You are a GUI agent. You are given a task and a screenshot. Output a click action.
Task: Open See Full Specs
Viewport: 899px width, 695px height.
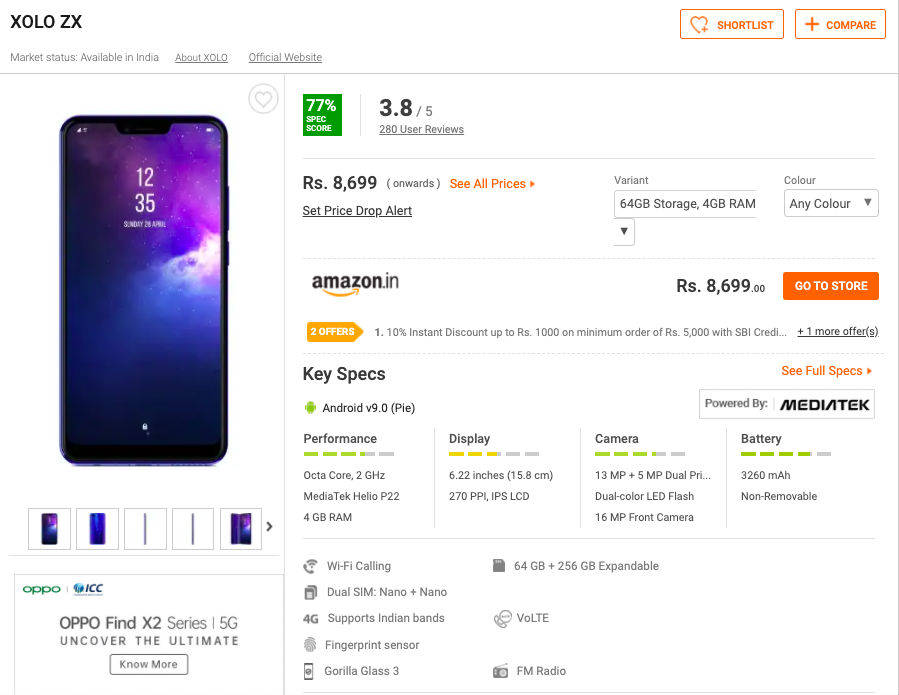pyautogui.click(x=826, y=371)
